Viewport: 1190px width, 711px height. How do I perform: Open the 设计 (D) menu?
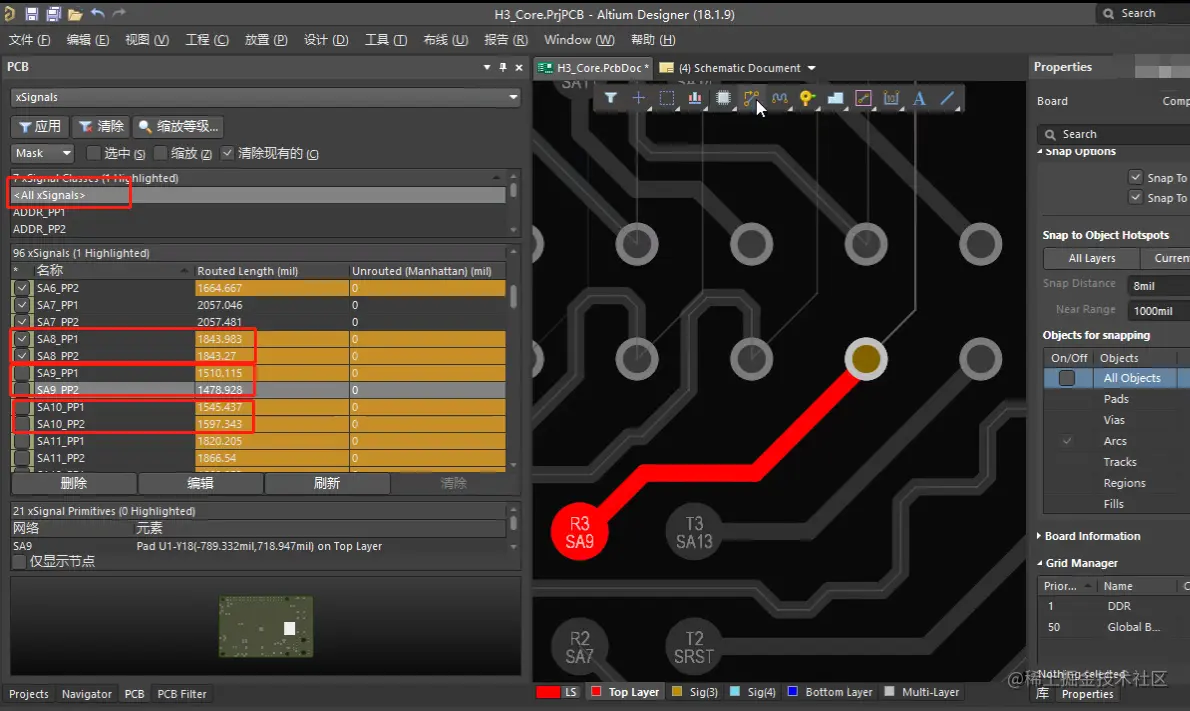tap(326, 39)
